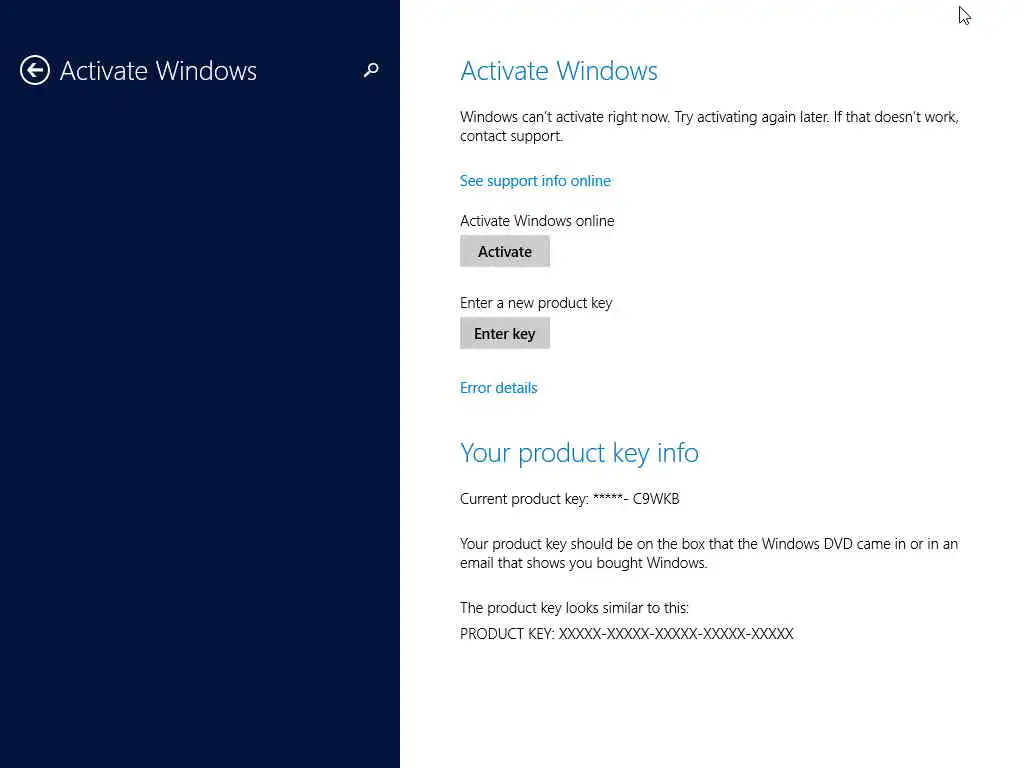This screenshot has width=1024, height=768.
Task: Click the product key on the box paragraph
Action: click(x=709, y=553)
